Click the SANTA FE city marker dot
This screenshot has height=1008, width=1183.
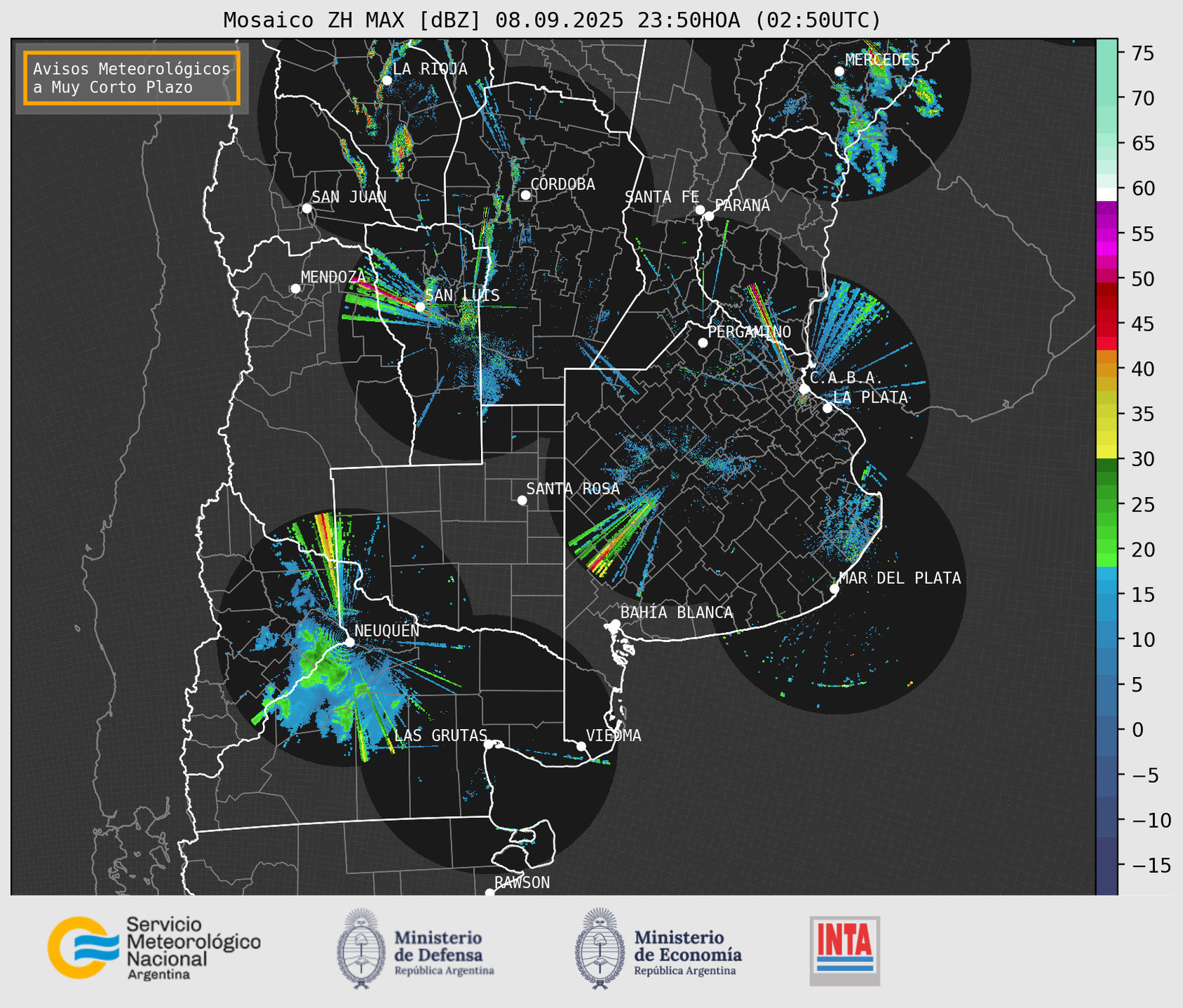pyautogui.click(x=700, y=210)
